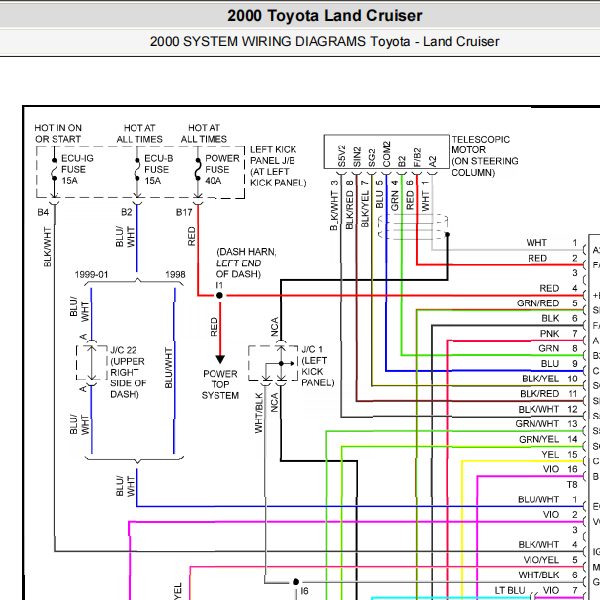This screenshot has height=600, width=600.
Task: Click the 'LEFT KICK PANEL J/B' description
Action: 278,166
